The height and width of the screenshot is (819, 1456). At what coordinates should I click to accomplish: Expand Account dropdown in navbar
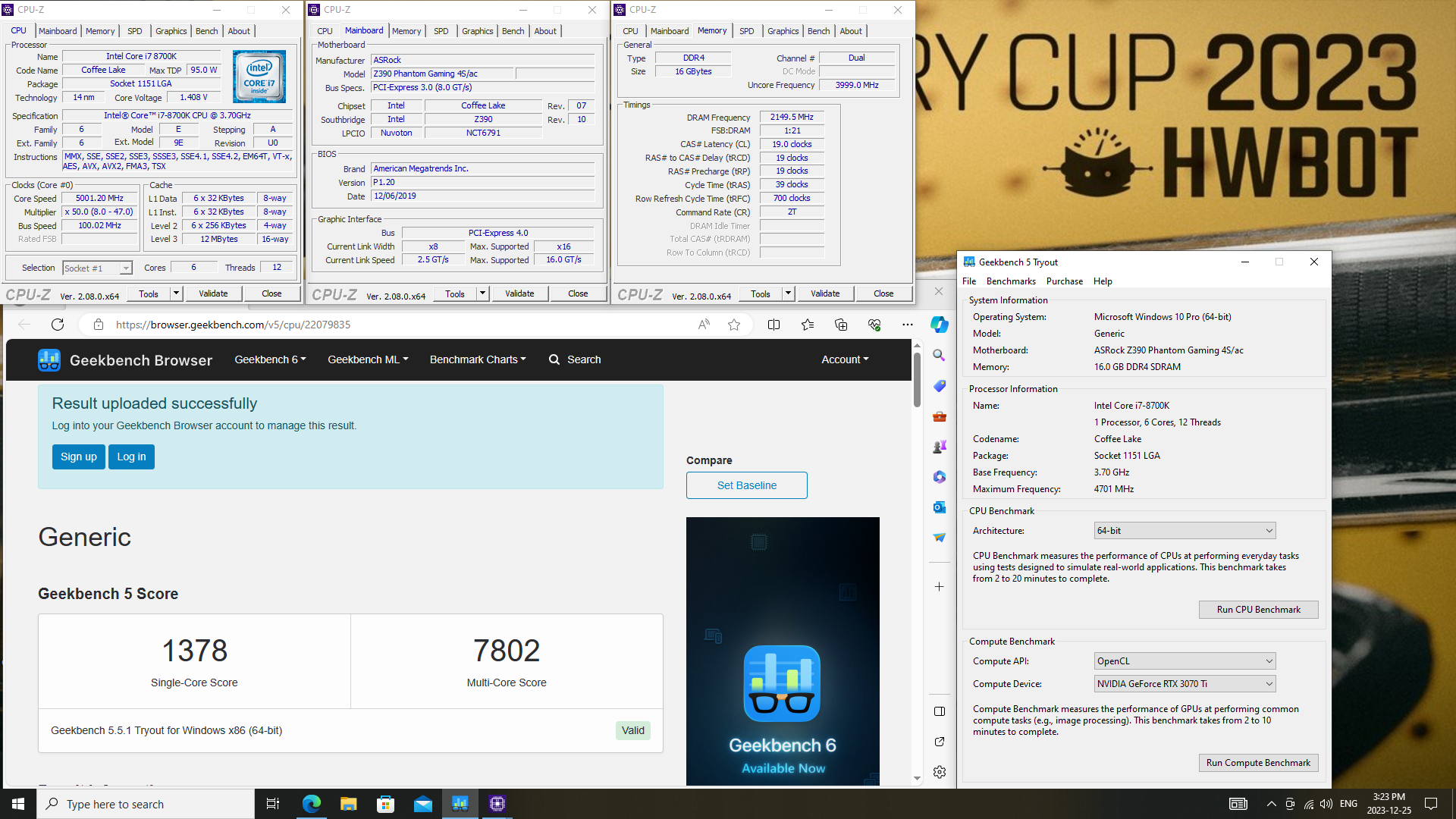point(845,359)
